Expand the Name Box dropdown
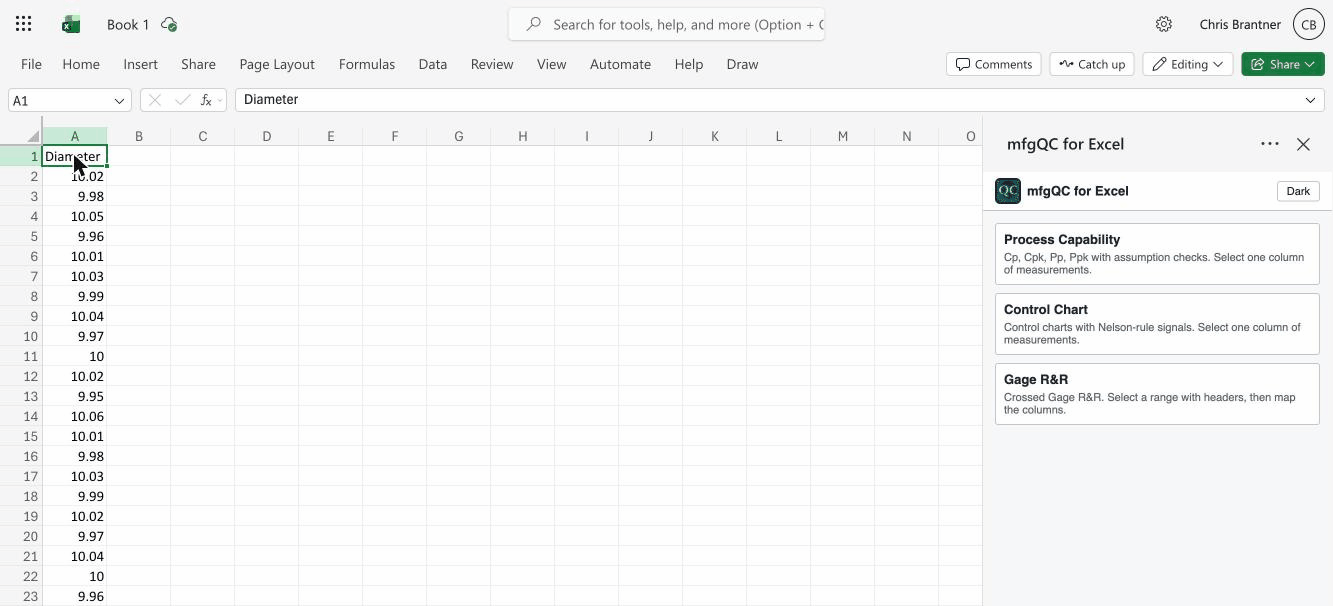The height and width of the screenshot is (606, 1333). pyautogui.click(x=119, y=100)
